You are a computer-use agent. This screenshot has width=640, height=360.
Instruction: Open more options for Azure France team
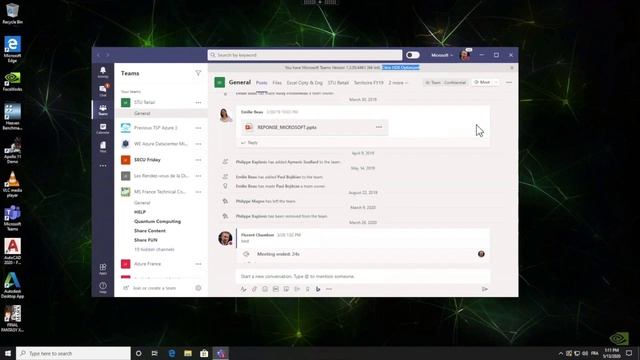tap(198, 264)
